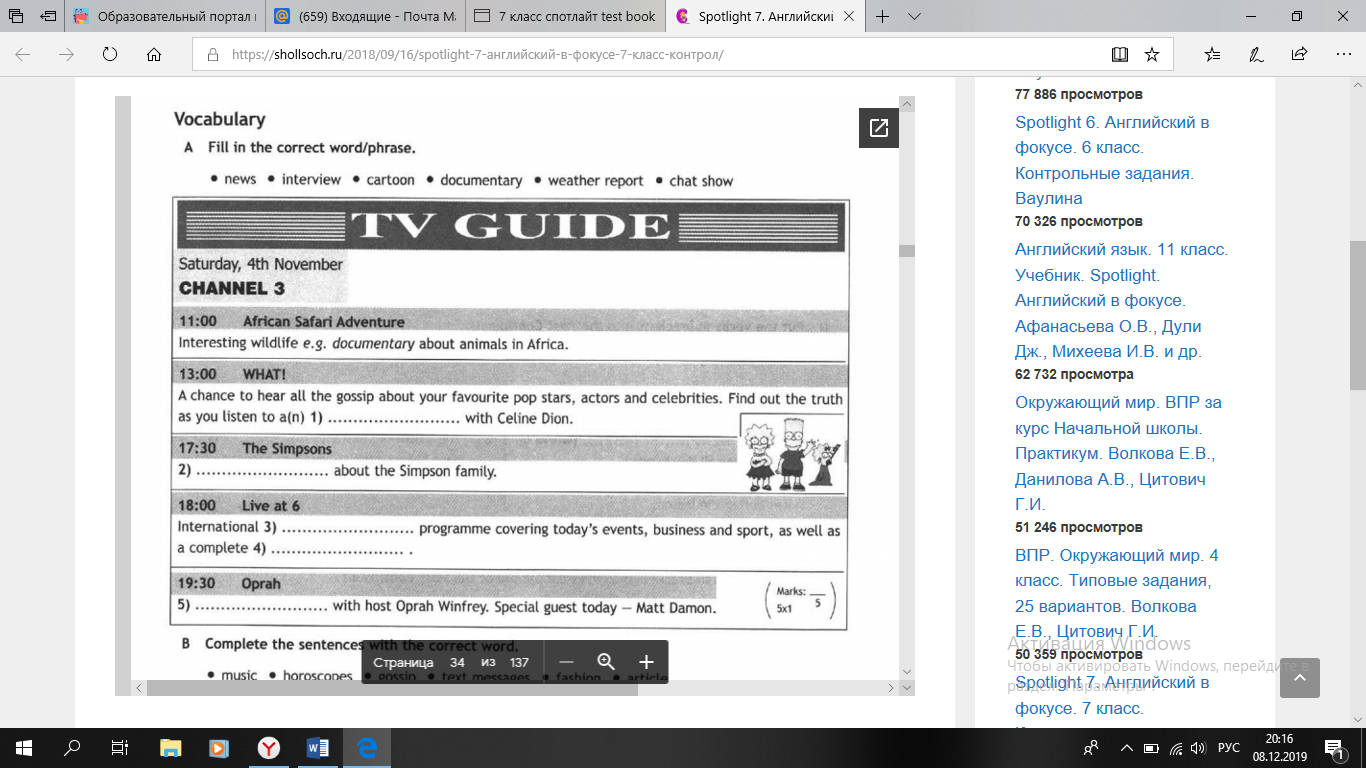Click document scrollbar down arrow
Screen dimensions: 1366x768
pyautogui.click(x=906, y=672)
